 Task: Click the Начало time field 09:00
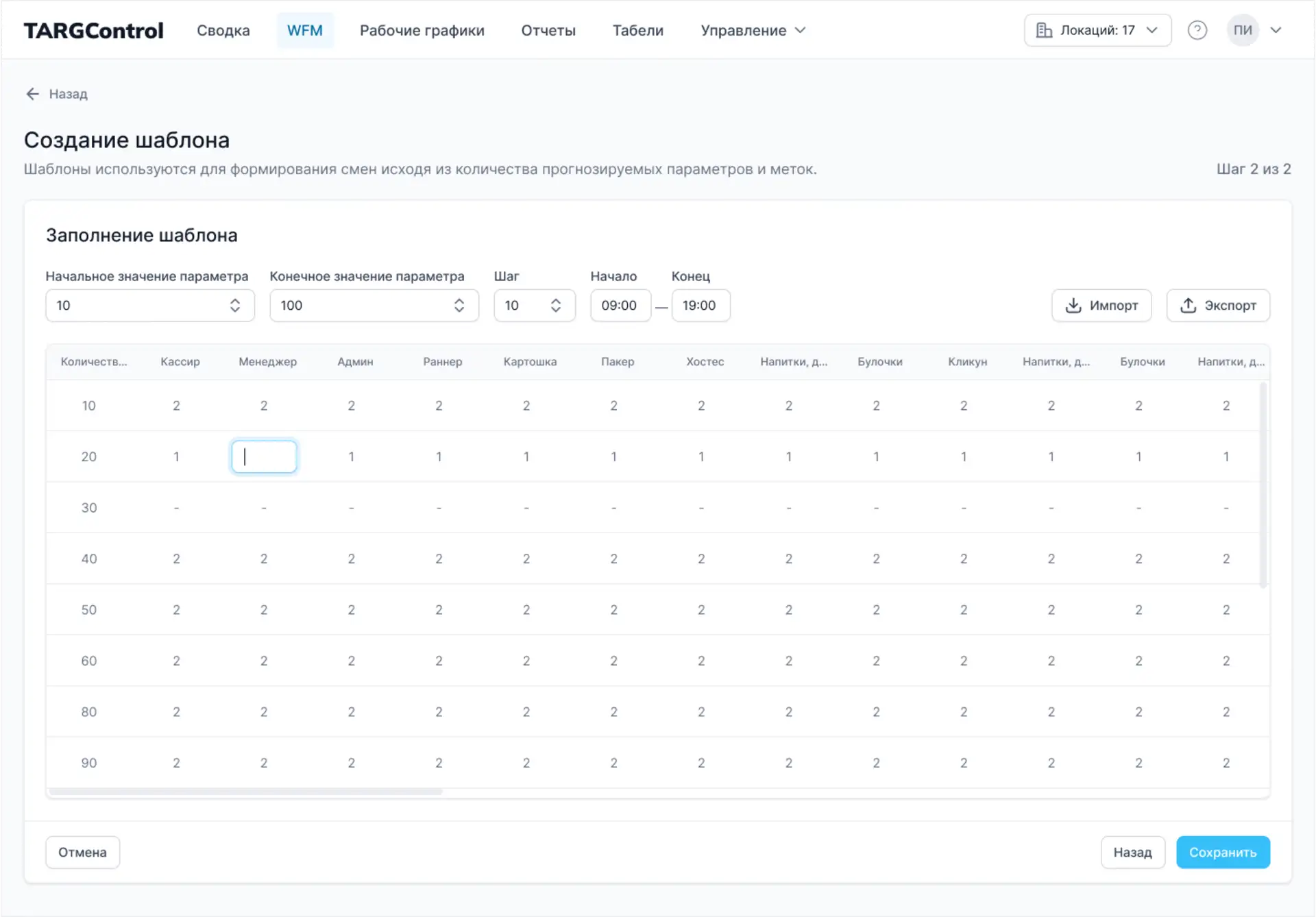(x=620, y=306)
